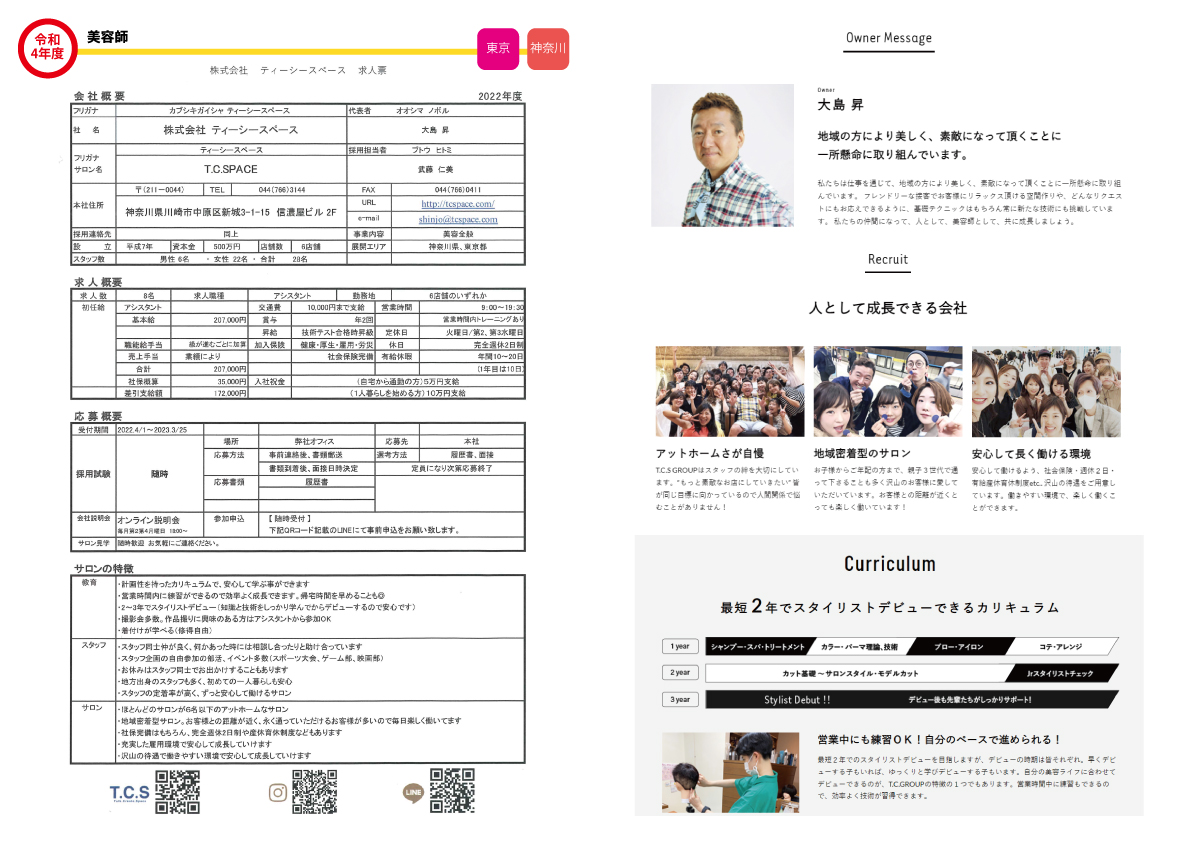
Task: Select the red 神奈川 area tag
Action: pos(548,49)
